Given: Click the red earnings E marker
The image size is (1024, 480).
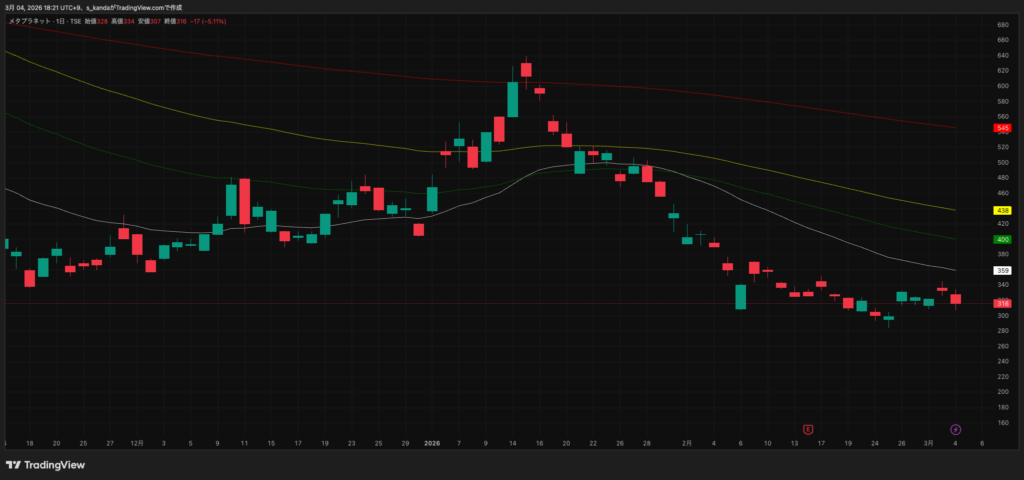Looking at the screenshot, I should (807, 429).
